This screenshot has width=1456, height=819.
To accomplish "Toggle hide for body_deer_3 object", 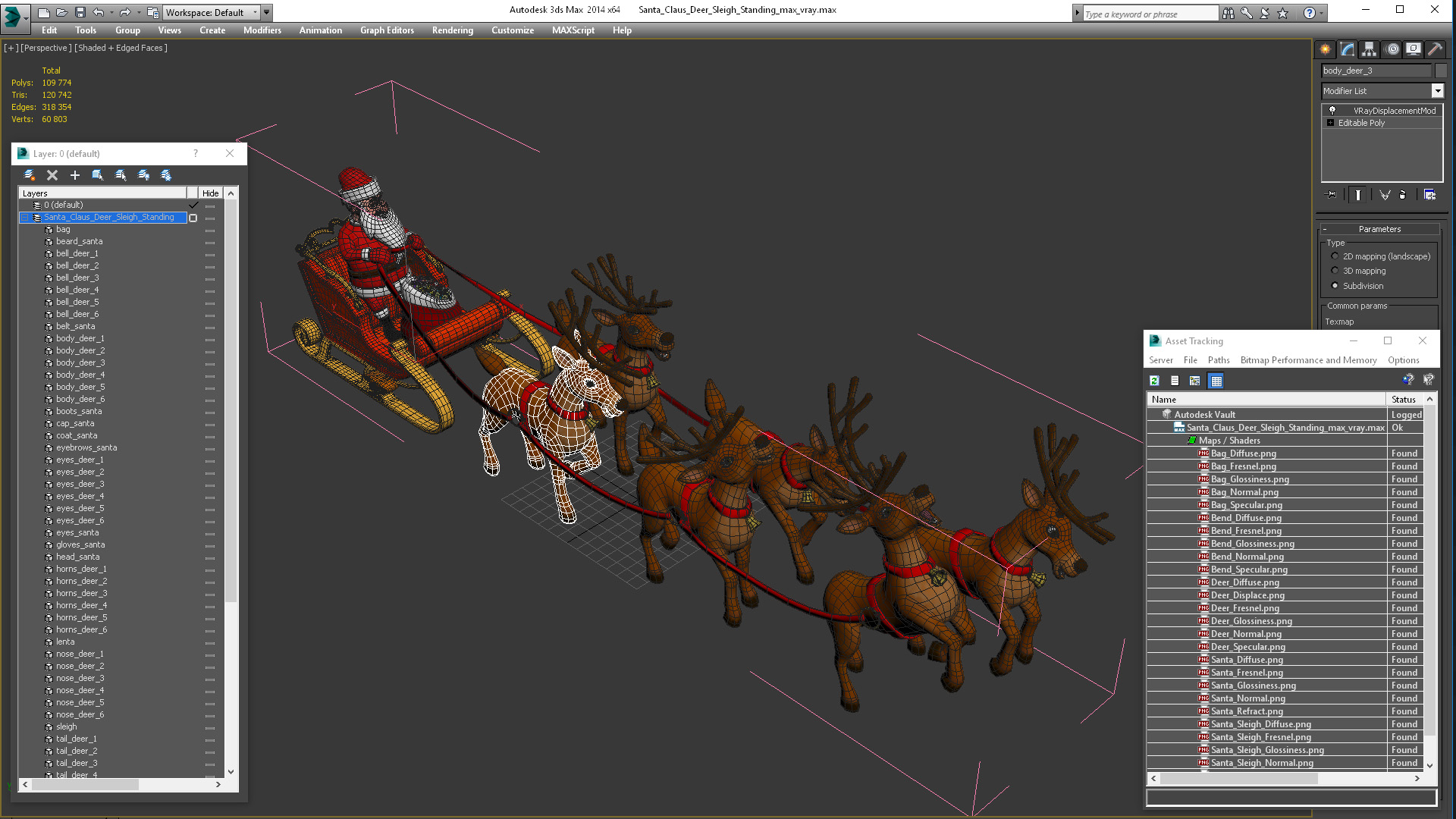I will [210, 363].
